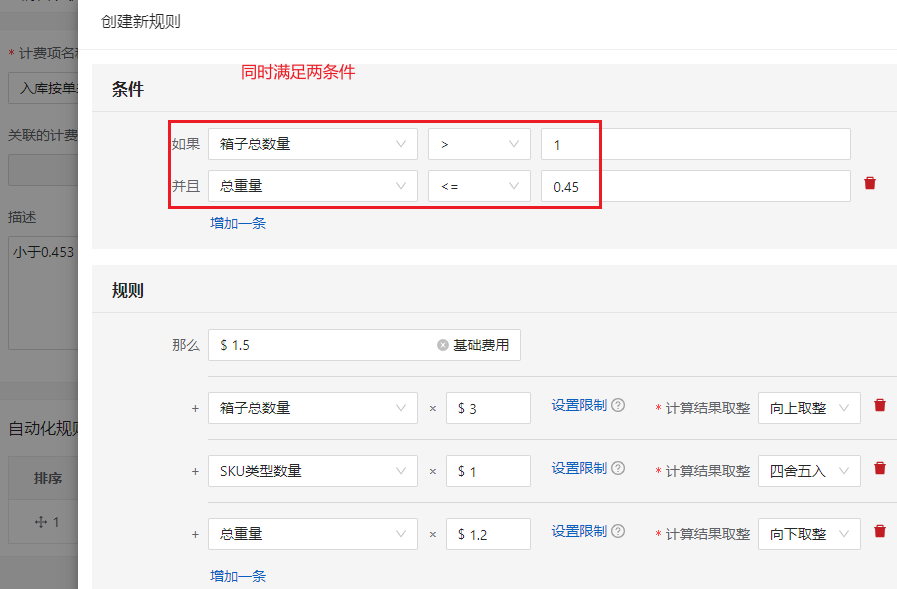Focus the $1 multiplier field
This screenshot has height=589, width=897.
[x=489, y=471]
